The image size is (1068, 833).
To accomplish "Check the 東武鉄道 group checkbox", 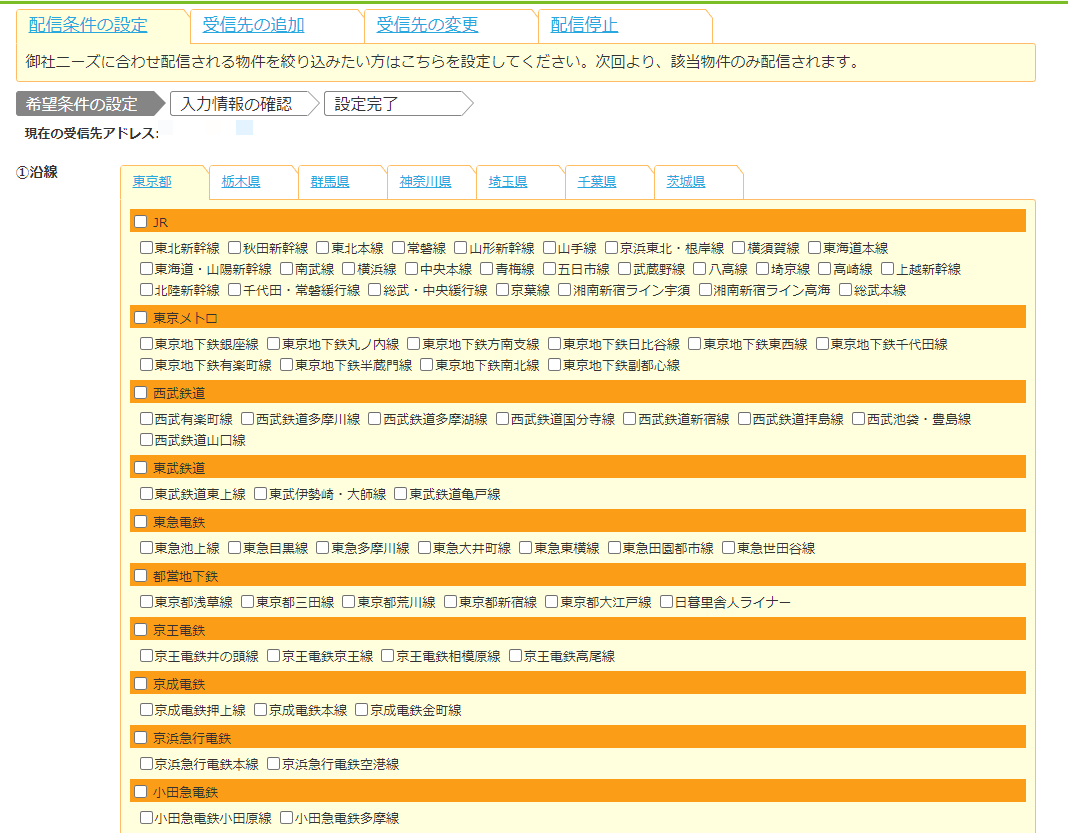I will pyautogui.click(x=141, y=467).
